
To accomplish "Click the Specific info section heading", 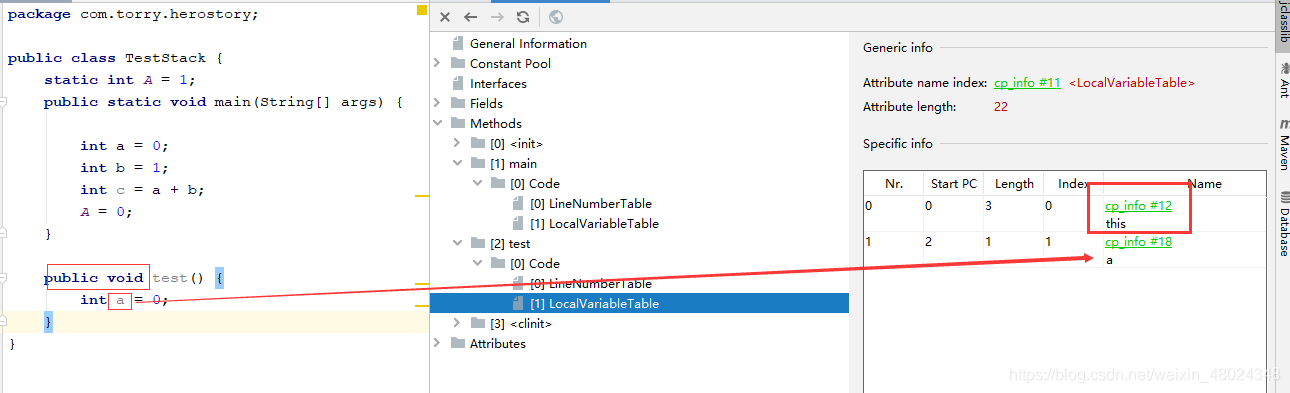I will [x=898, y=144].
